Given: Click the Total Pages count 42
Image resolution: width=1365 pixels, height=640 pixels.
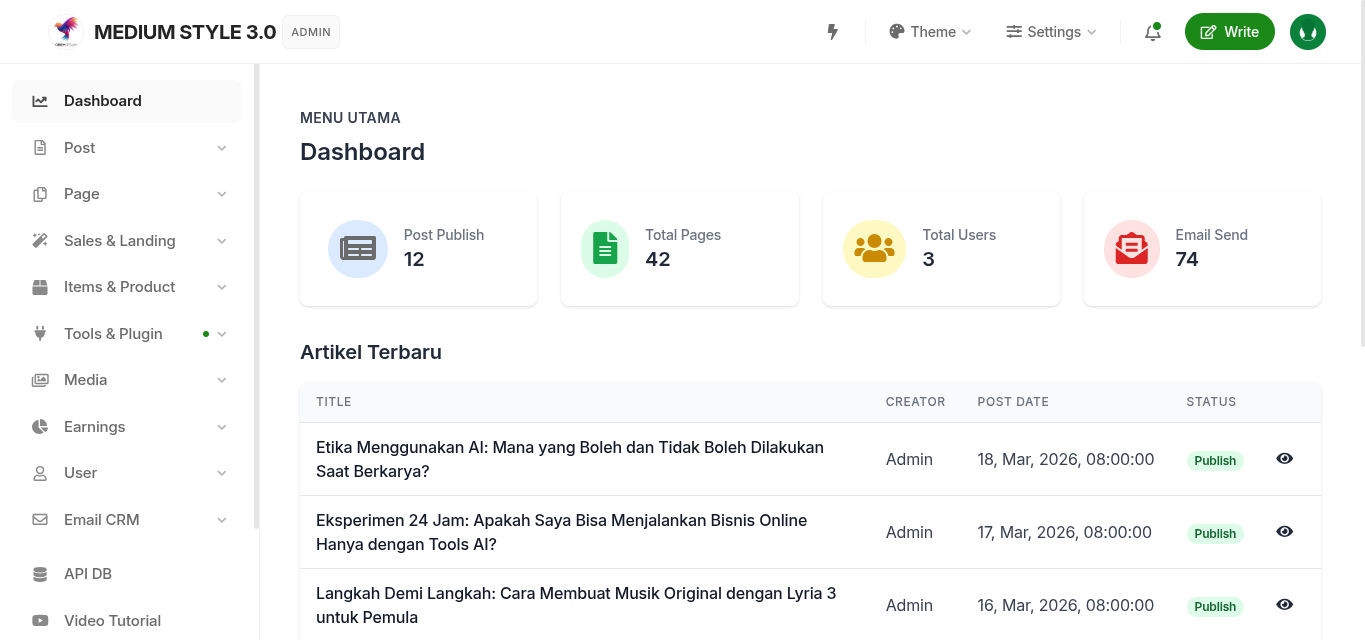Looking at the screenshot, I should coord(658,259).
